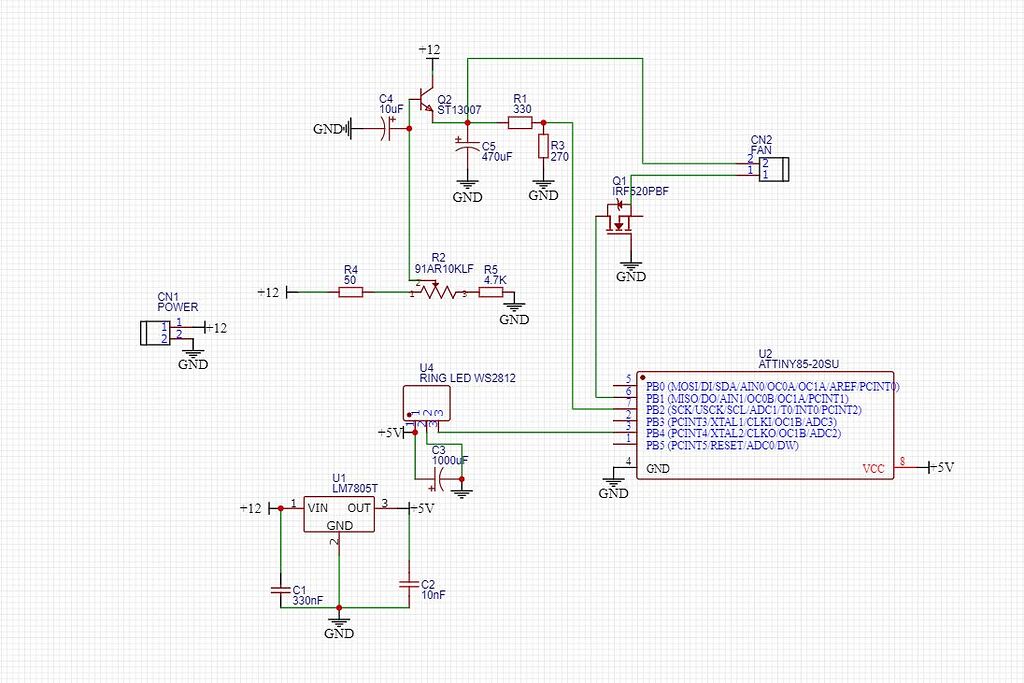Select the C1 330nF capacitor symbol

[281, 590]
